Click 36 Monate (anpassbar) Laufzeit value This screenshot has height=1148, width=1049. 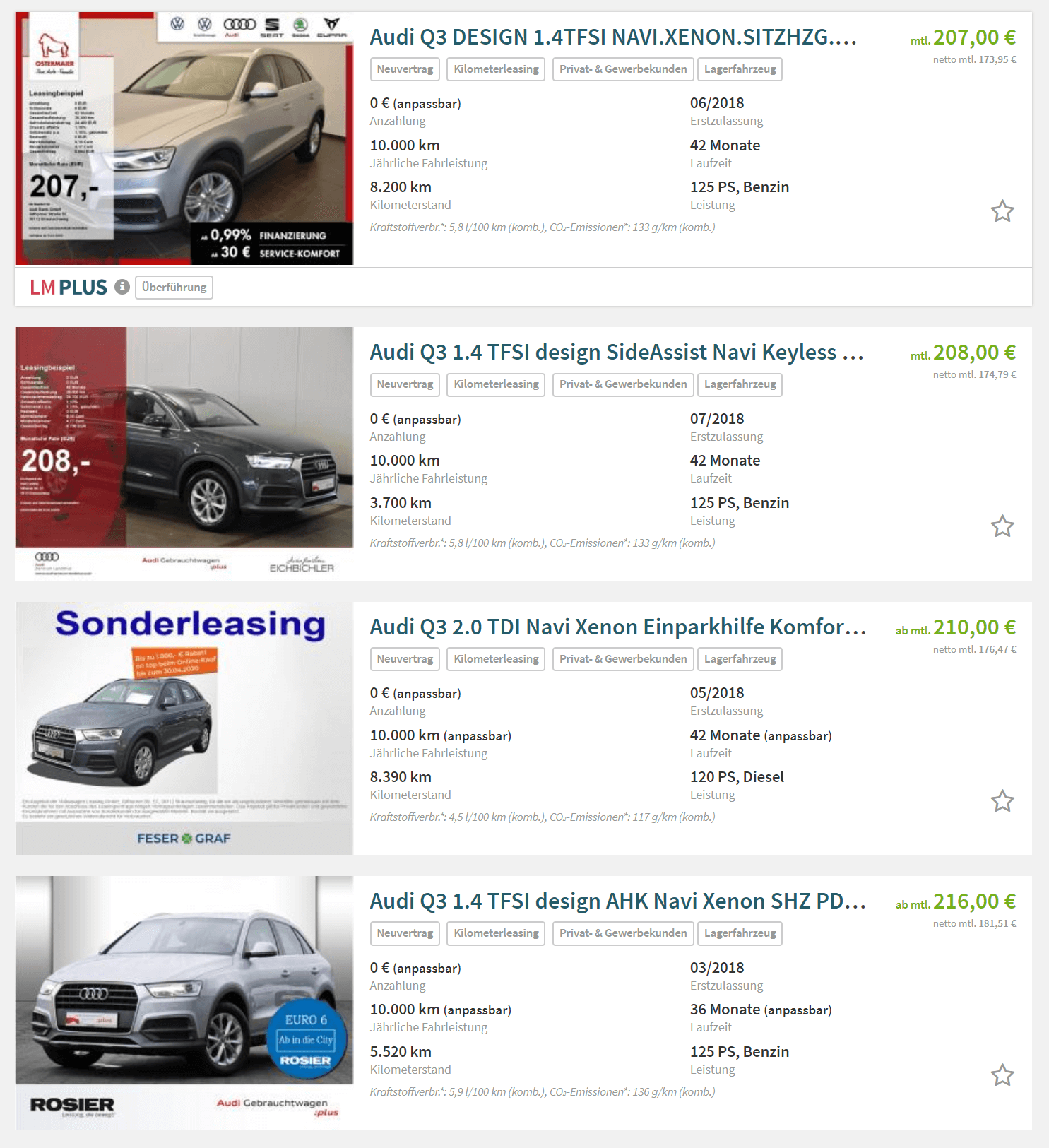coord(761,1010)
